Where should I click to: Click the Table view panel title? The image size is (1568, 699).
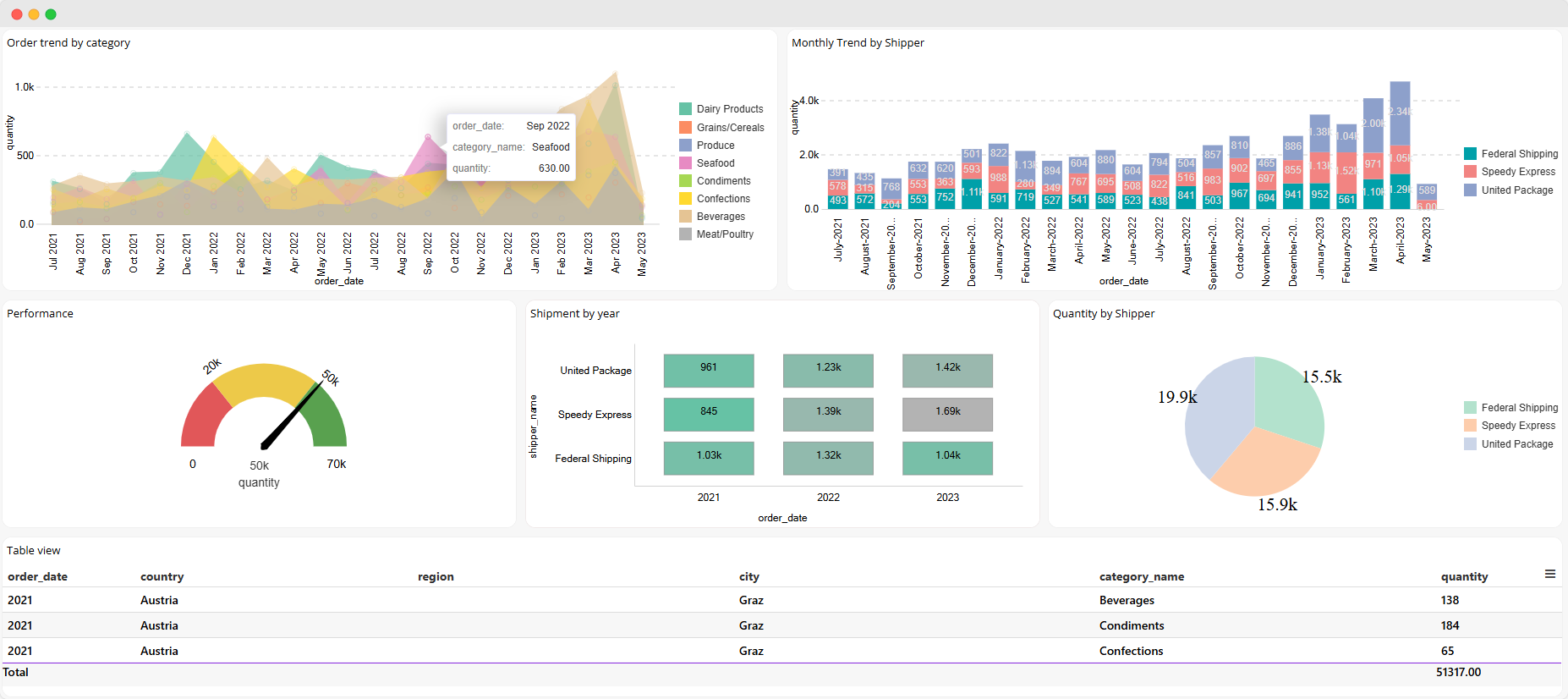[34, 551]
